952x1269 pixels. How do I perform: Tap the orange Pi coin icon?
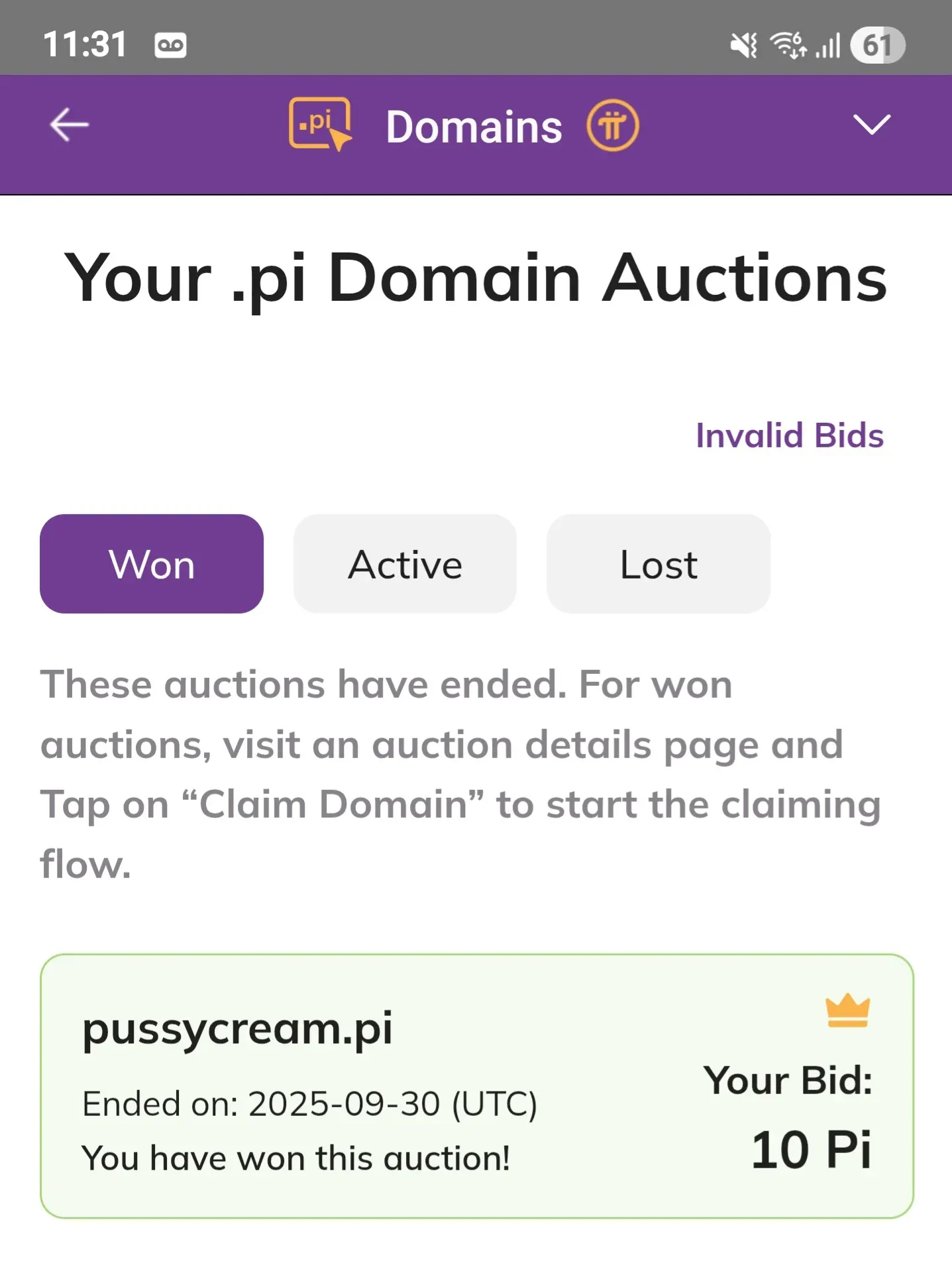click(612, 125)
